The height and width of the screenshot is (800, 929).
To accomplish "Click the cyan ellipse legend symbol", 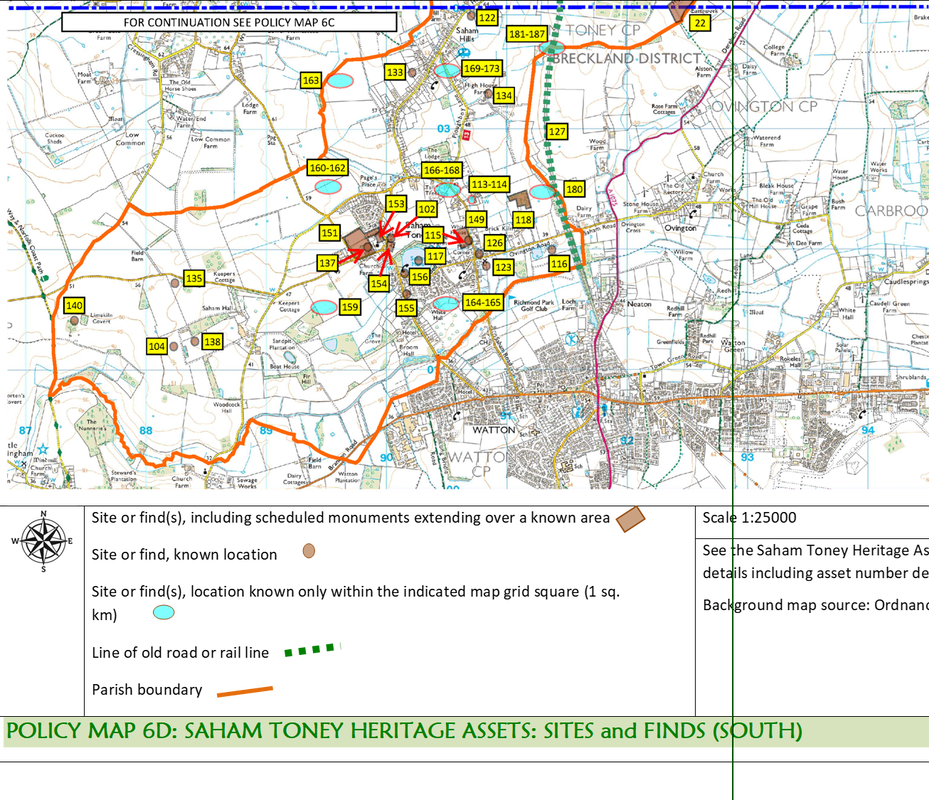I will tap(164, 612).
